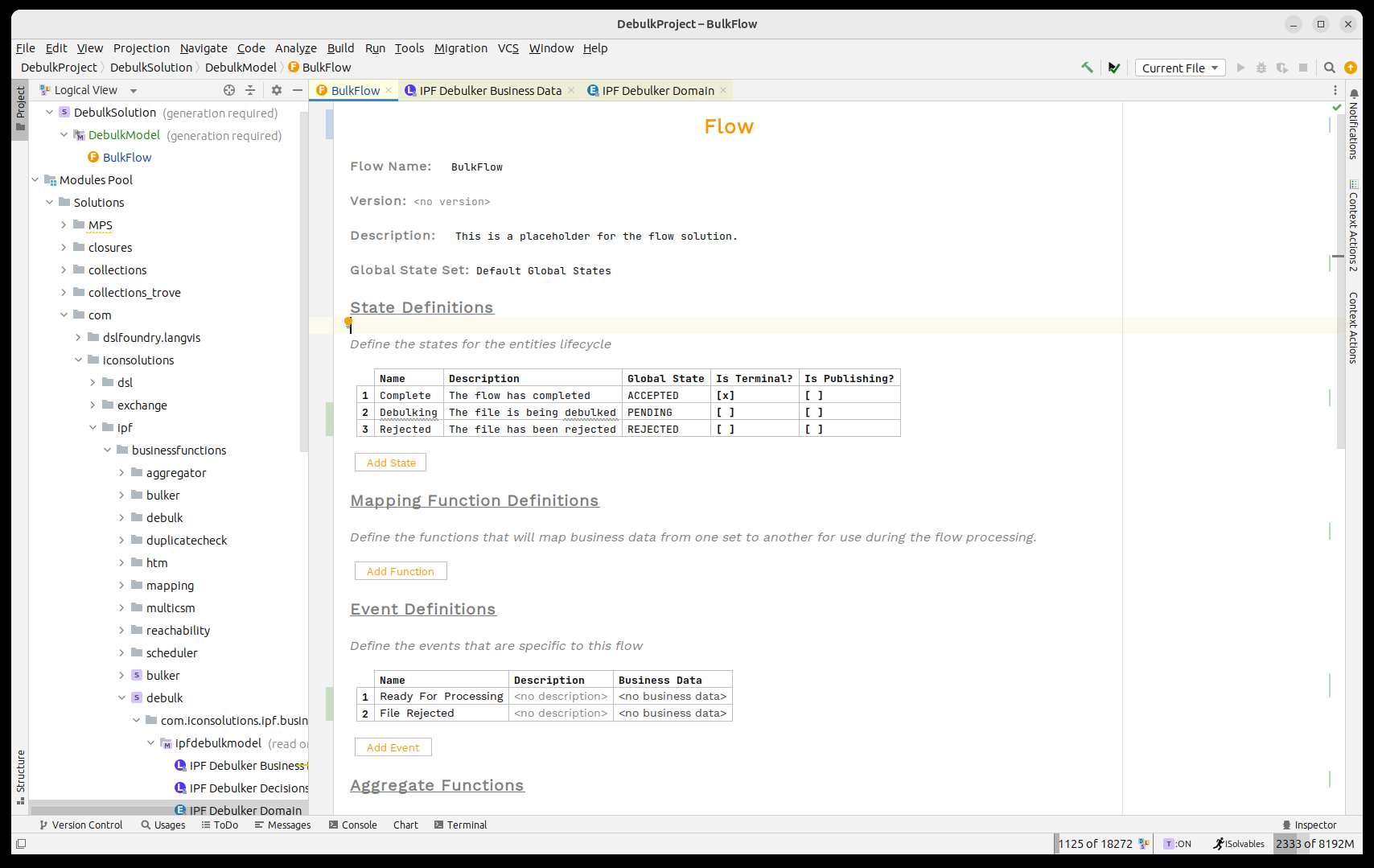The width and height of the screenshot is (1374, 868).
Task: Click the memory usage indicator bar
Action: click(1314, 844)
